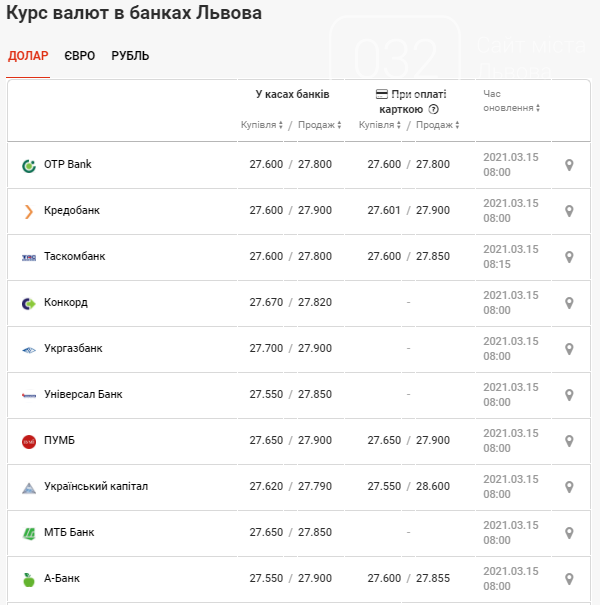
Task: Click the Кредобанк bank name
Action: tap(72, 210)
